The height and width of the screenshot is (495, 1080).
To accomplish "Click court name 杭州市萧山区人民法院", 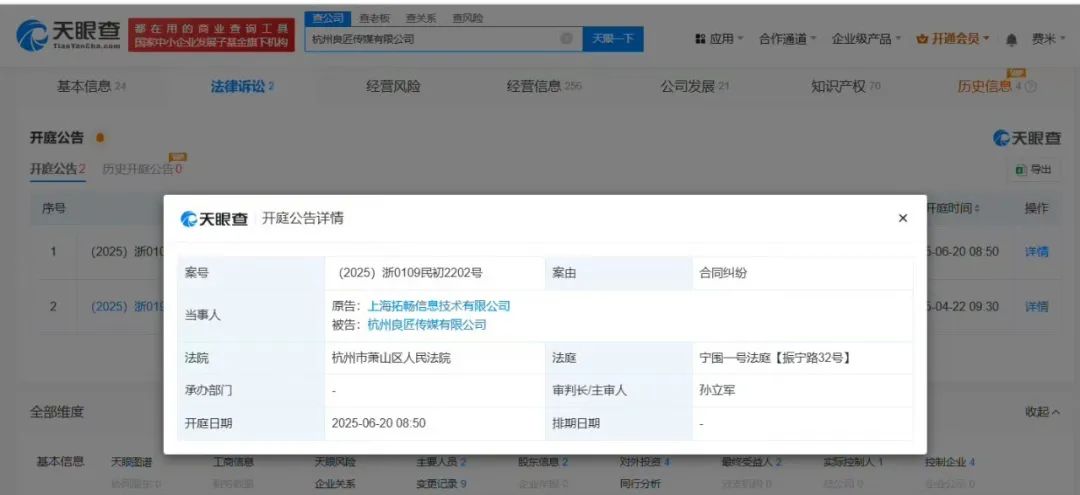I will point(391,358).
